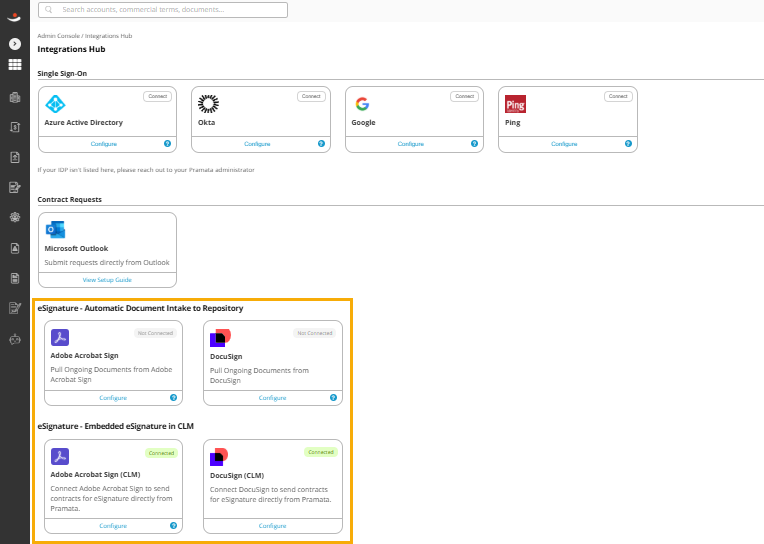
Task: Click the Adobe Acrobat Sign (CLM) logo
Action: coord(60,456)
